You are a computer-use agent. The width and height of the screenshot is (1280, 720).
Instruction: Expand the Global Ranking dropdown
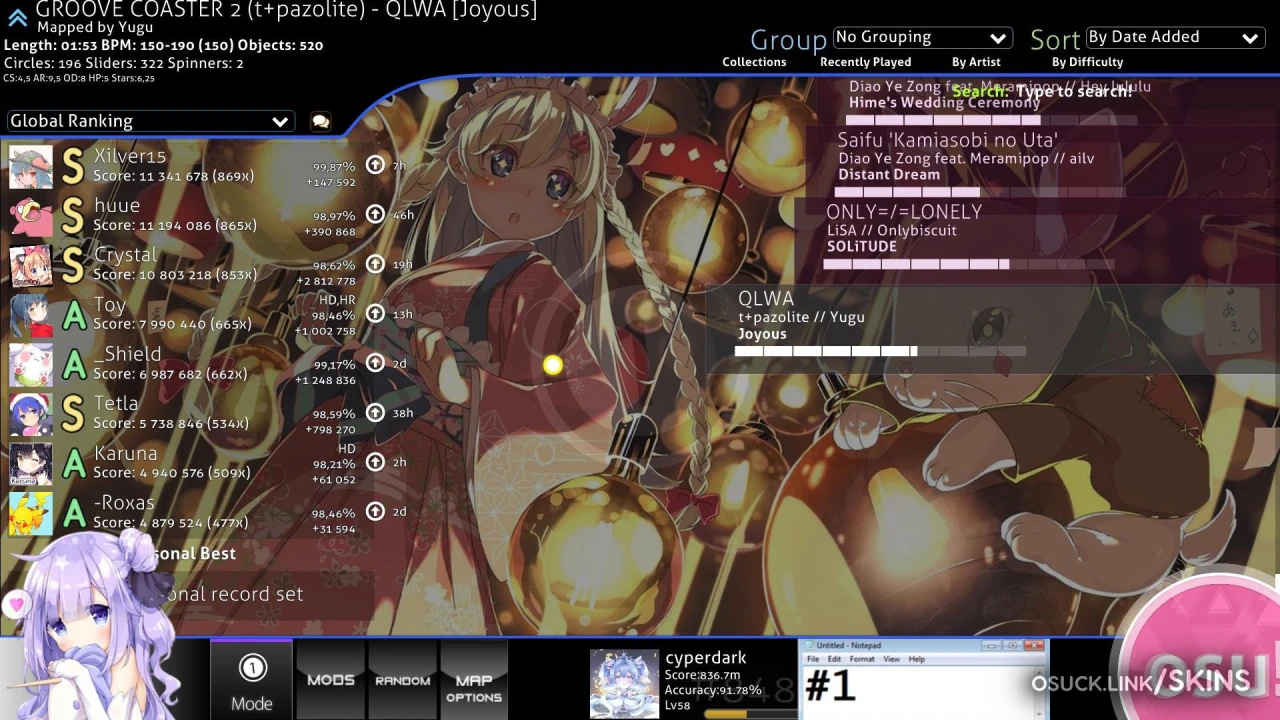[150, 121]
